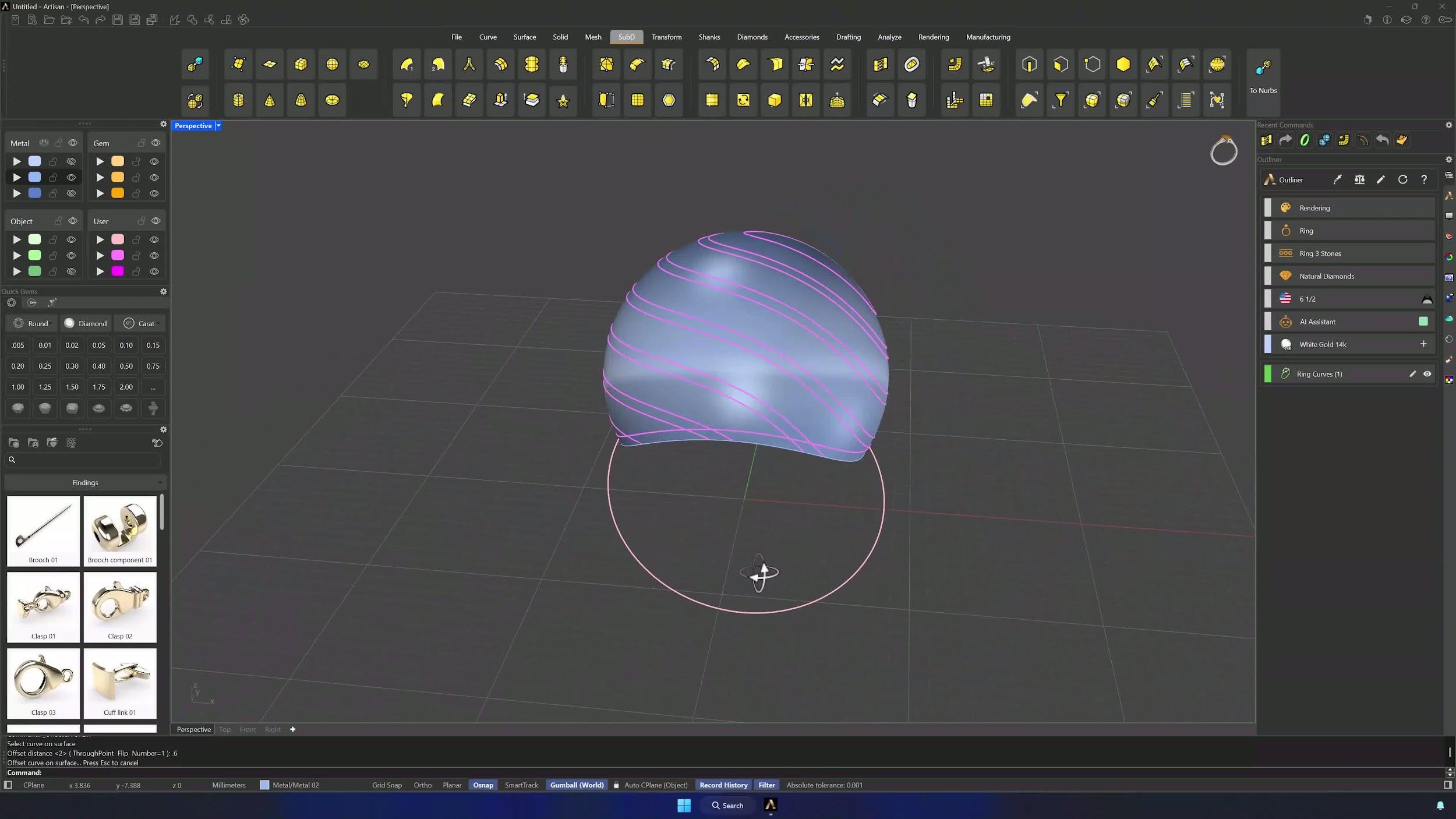Click the first orange Gem layer color swatch
The image size is (1456, 819).
tap(118, 161)
